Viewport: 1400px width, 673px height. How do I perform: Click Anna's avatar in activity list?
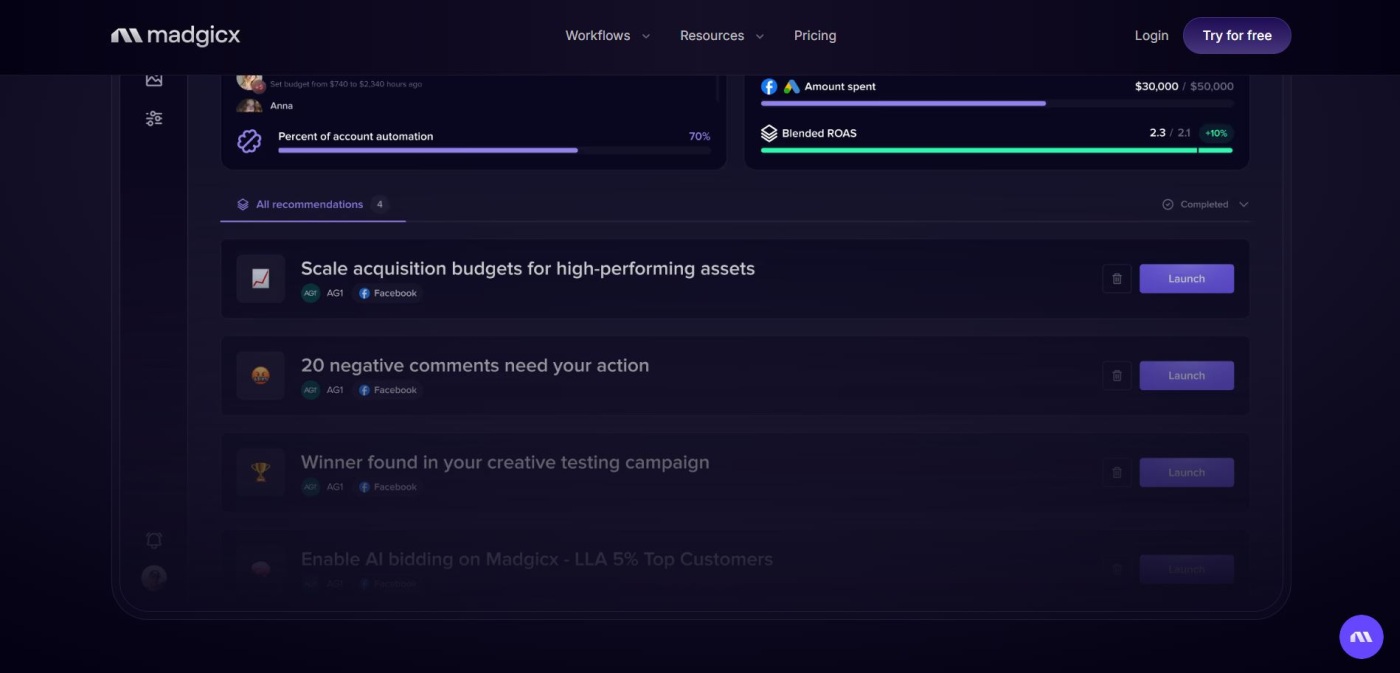tap(249, 105)
